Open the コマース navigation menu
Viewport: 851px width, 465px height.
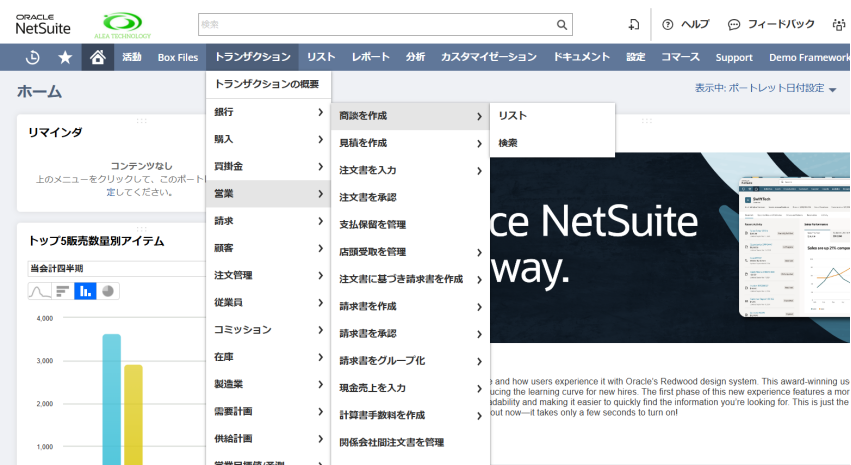(681, 57)
